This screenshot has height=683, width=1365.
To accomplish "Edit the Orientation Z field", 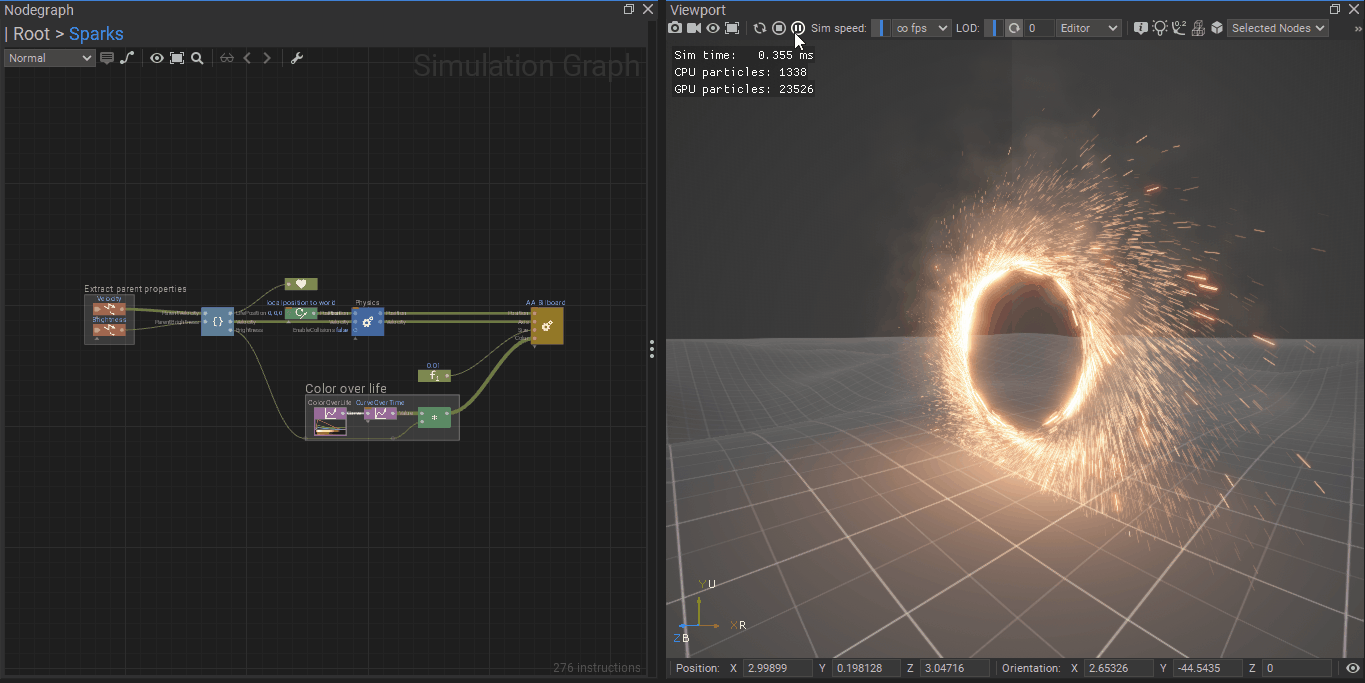I will tap(1298, 668).
